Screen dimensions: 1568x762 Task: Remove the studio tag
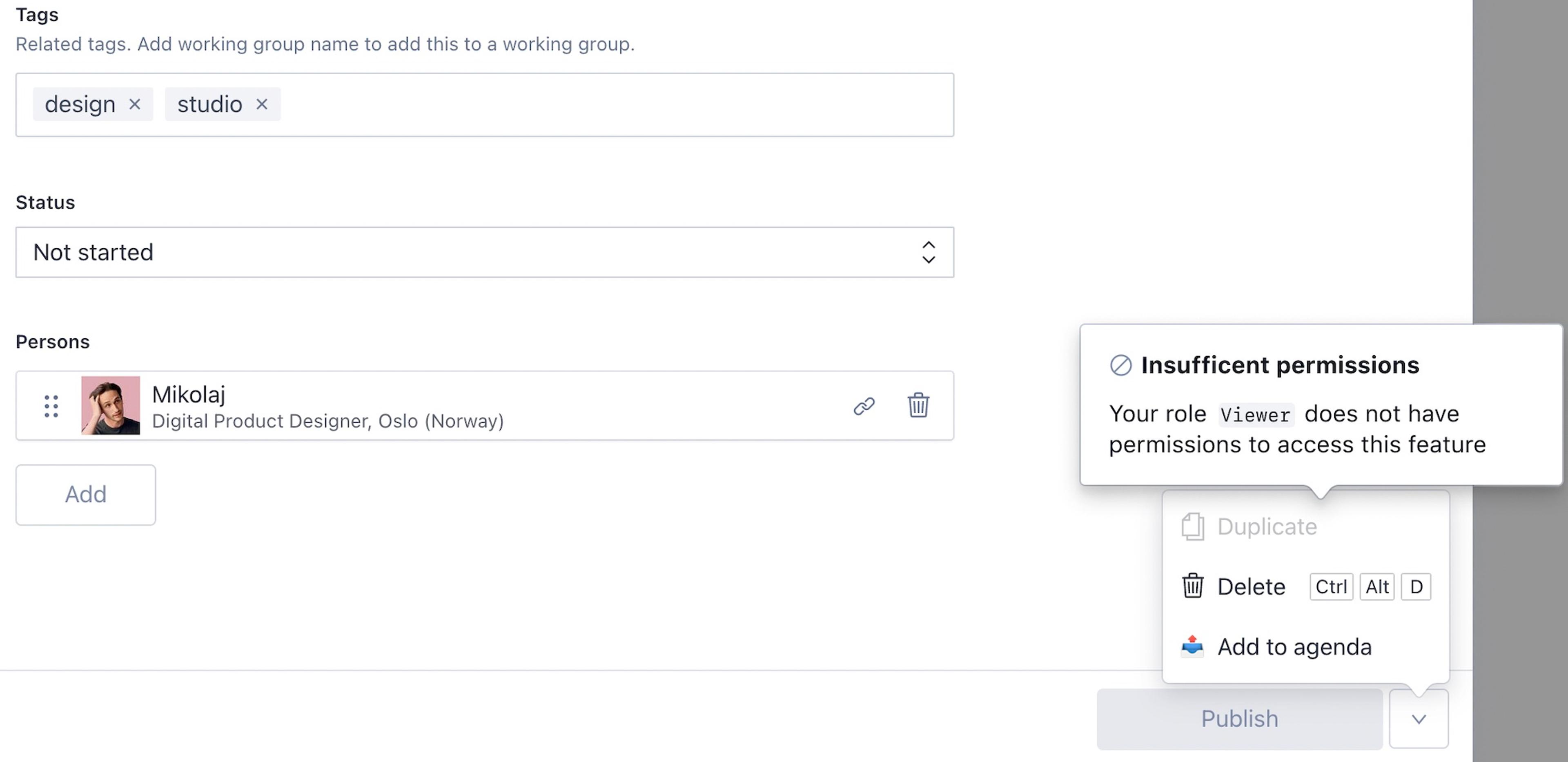pos(262,104)
